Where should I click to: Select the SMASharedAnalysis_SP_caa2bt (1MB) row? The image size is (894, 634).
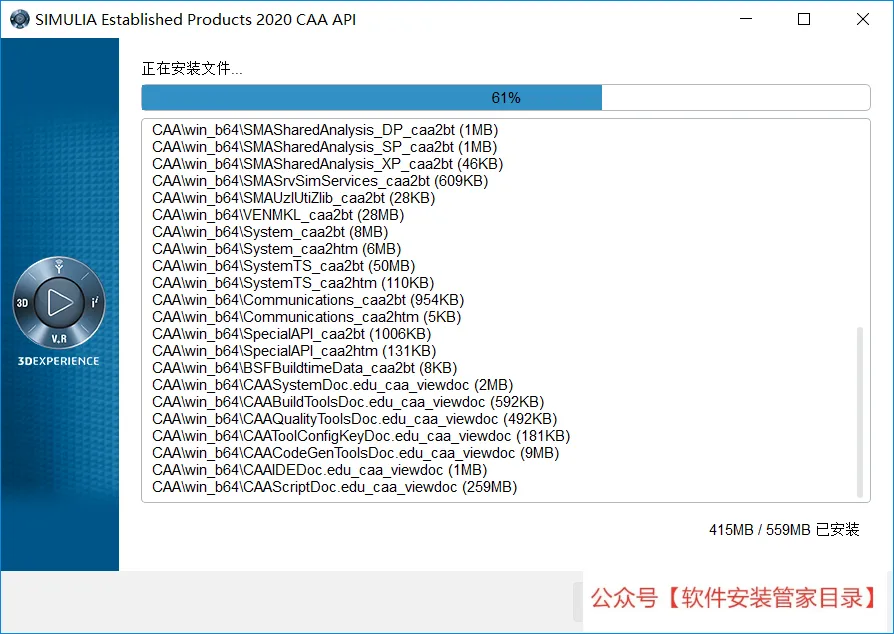click(324, 147)
